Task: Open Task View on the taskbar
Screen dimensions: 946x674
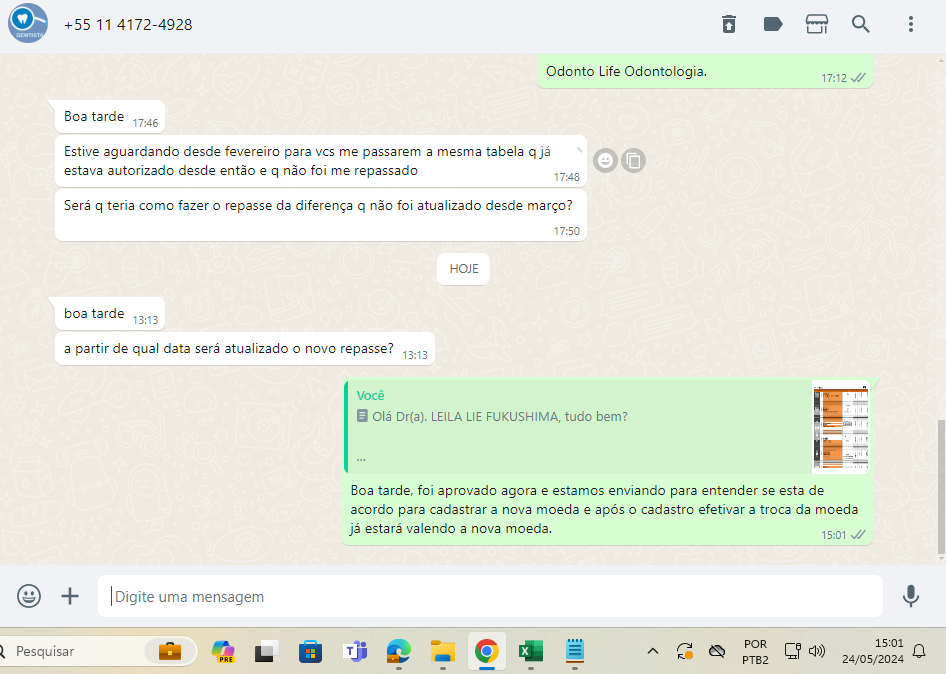Action: coord(266,651)
